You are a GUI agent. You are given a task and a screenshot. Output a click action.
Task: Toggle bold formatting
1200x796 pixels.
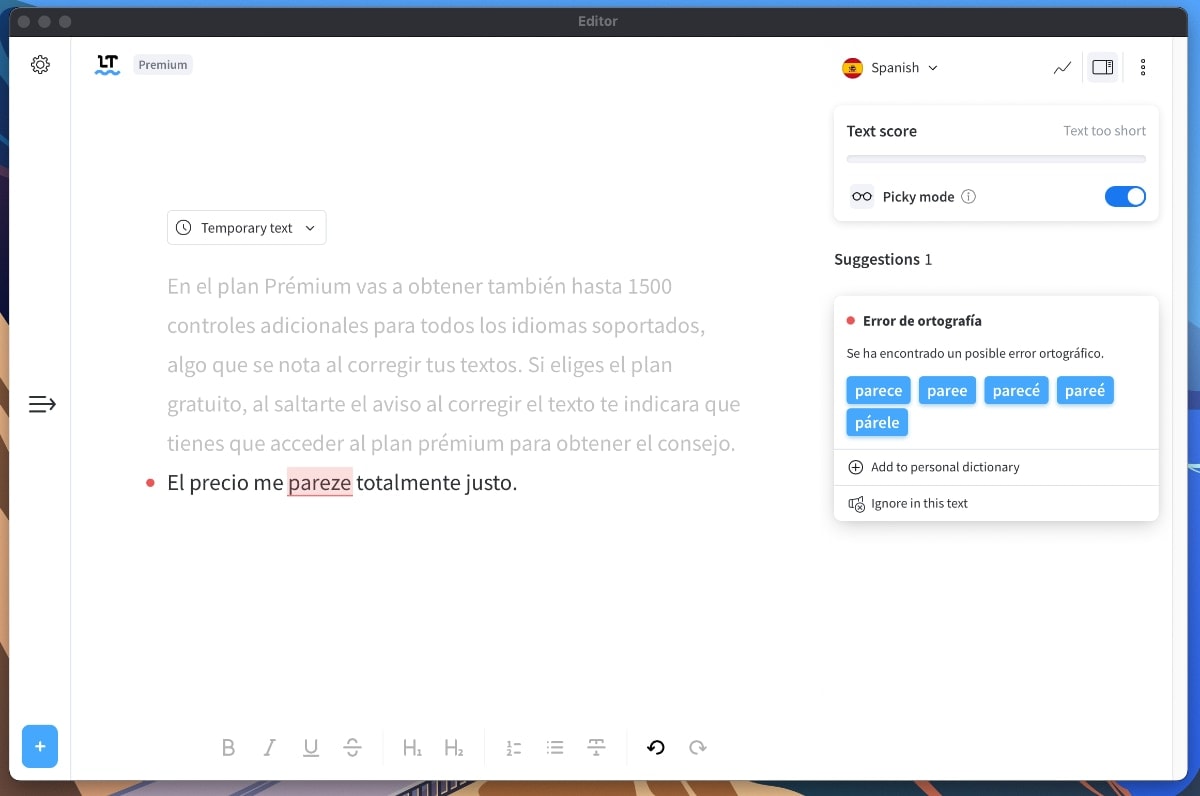click(x=228, y=747)
